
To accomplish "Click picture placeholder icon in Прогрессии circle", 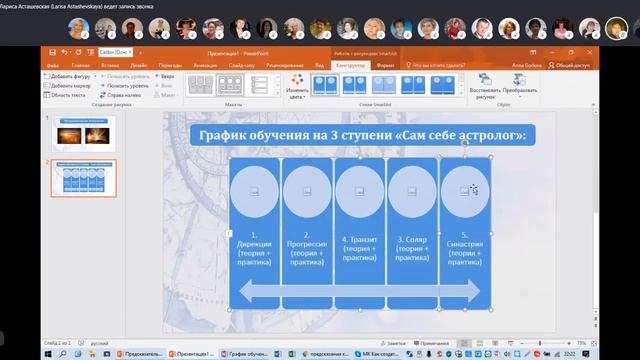I will [x=307, y=191].
